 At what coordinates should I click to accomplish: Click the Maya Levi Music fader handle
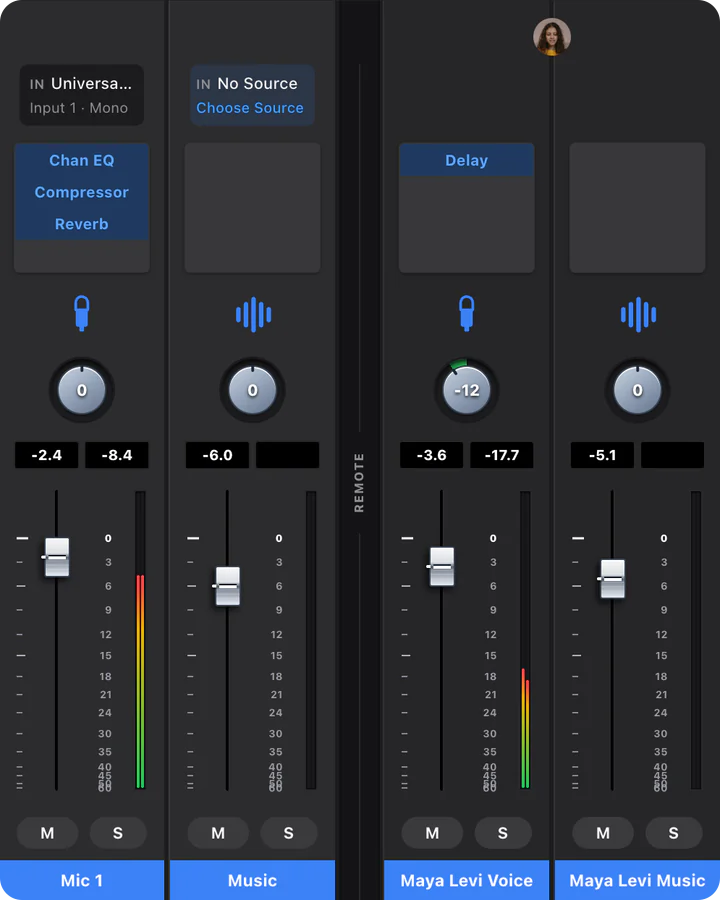[613, 579]
